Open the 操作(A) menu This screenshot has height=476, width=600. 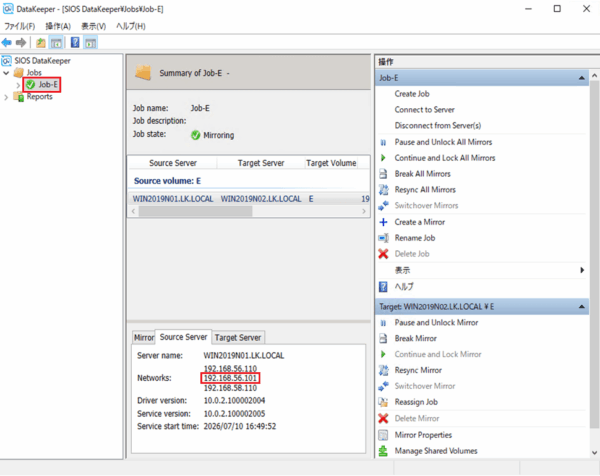point(58,26)
